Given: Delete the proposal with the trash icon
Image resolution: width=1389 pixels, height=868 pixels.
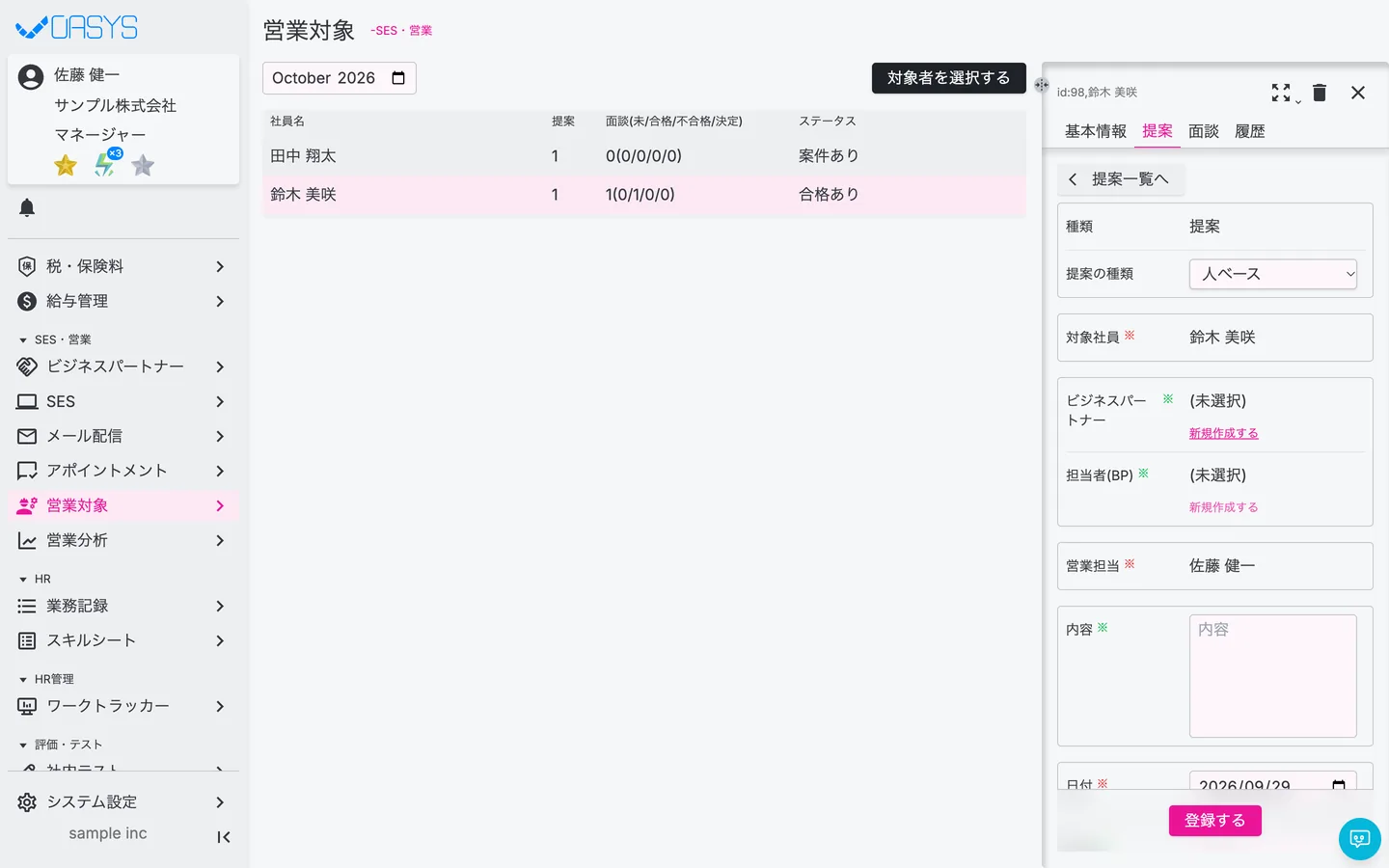Looking at the screenshot, I should tap(1320, 93).
